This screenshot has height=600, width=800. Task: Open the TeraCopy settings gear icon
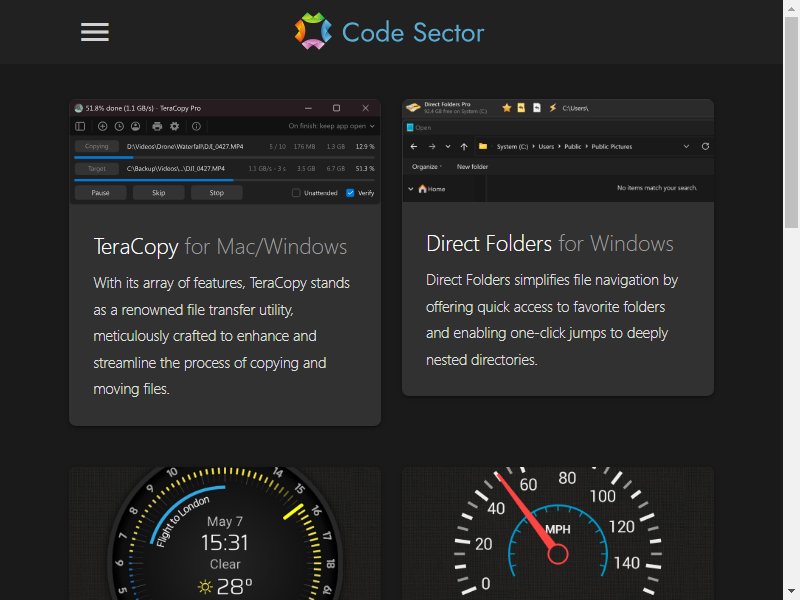point(174,126)
